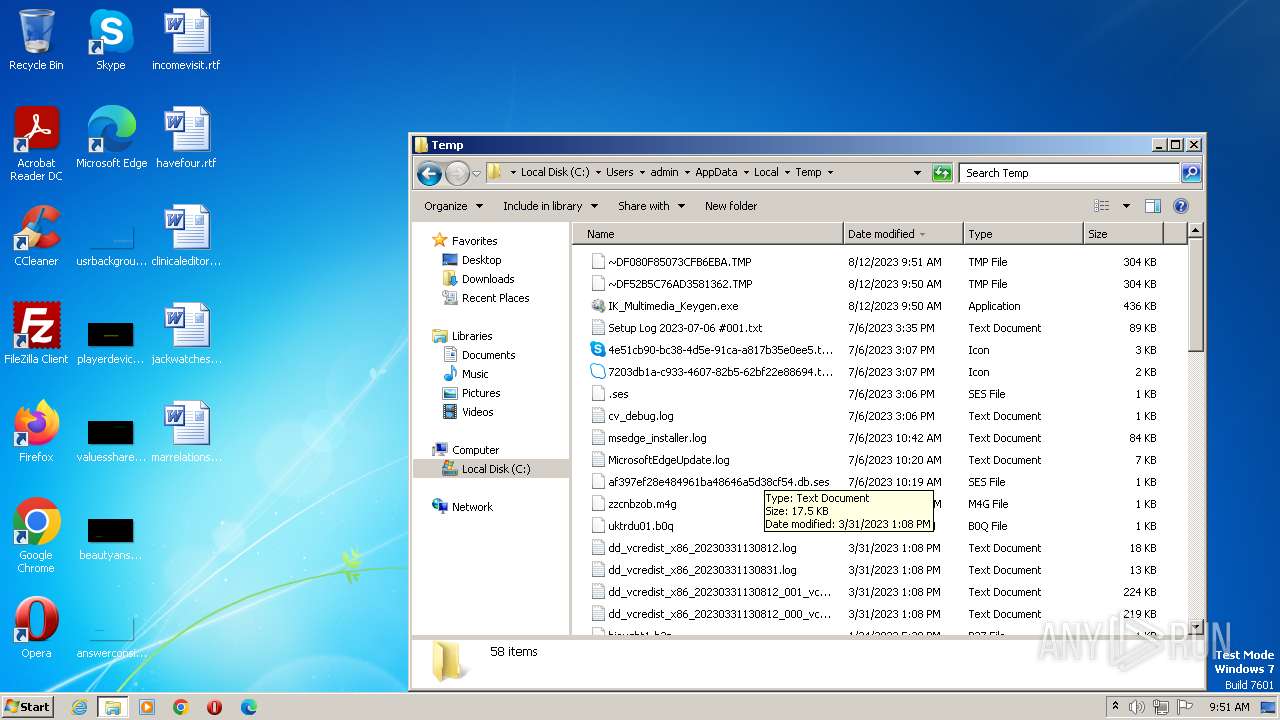This screenshot has width=1280, height=720.
Task: Open Microsoft Edge desktop shortcut
Action: [111, 138]
